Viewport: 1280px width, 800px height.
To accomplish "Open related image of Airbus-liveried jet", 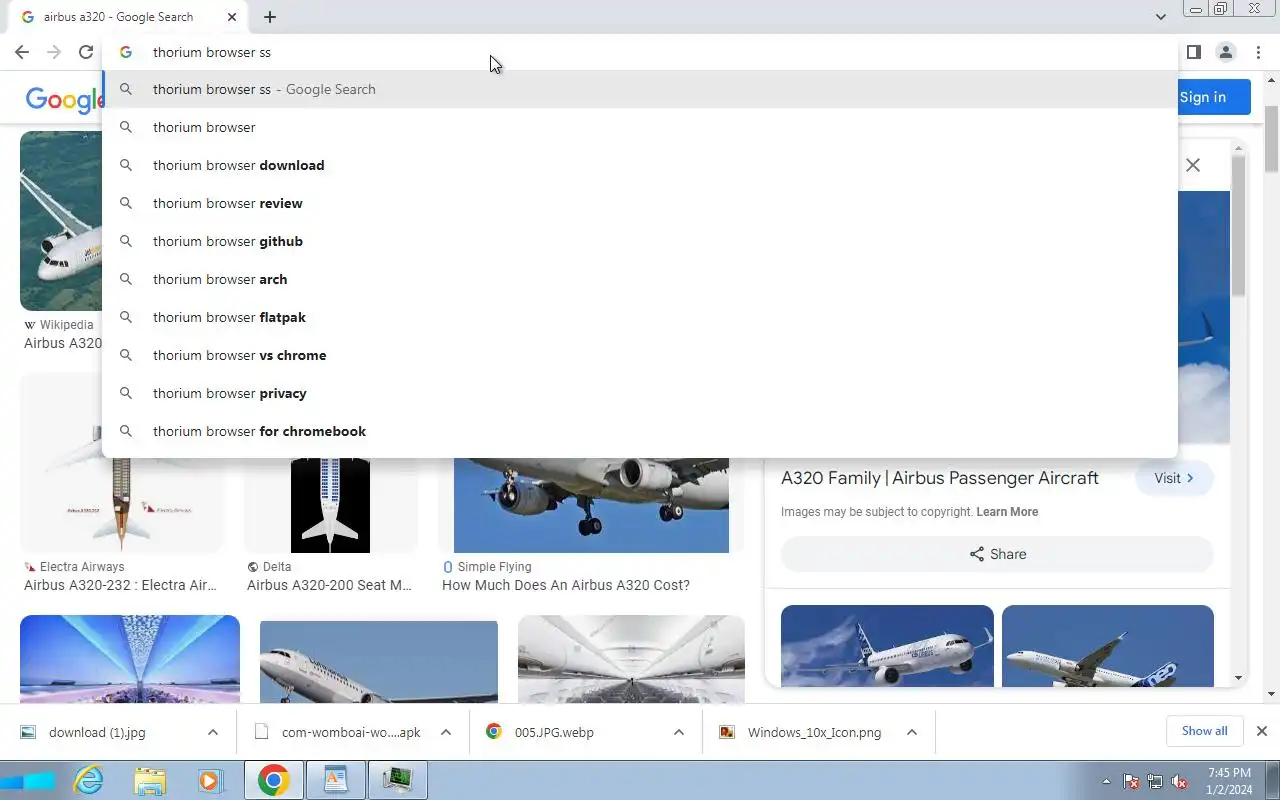I will 887,645.
